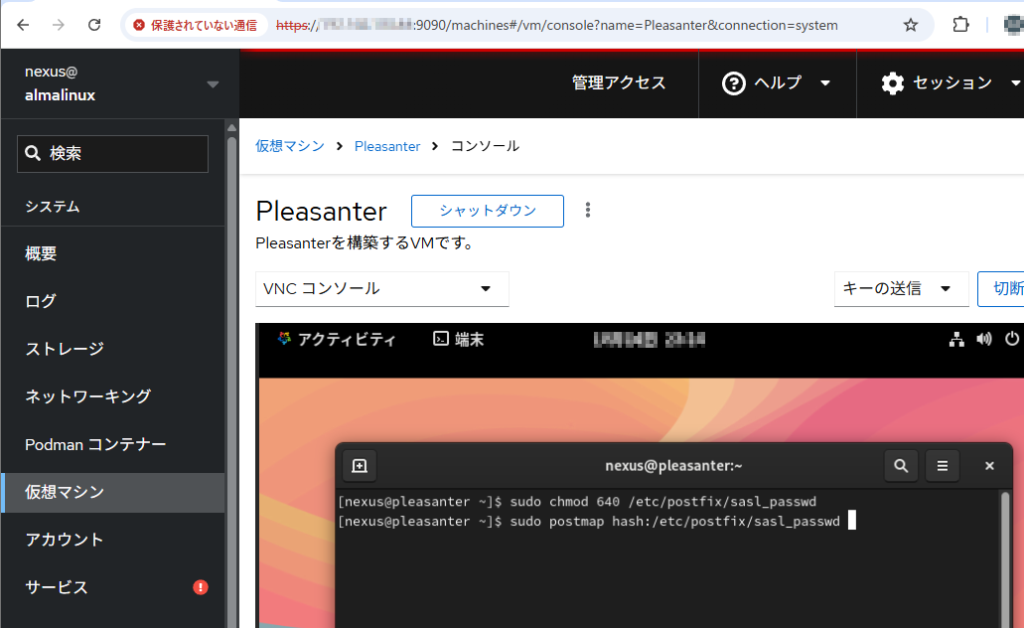This screenshot has height=628, width=1024.
Task: Open the VNC コンソール console type dropdown
Action: pyautogui.click(x=382, y=289)
